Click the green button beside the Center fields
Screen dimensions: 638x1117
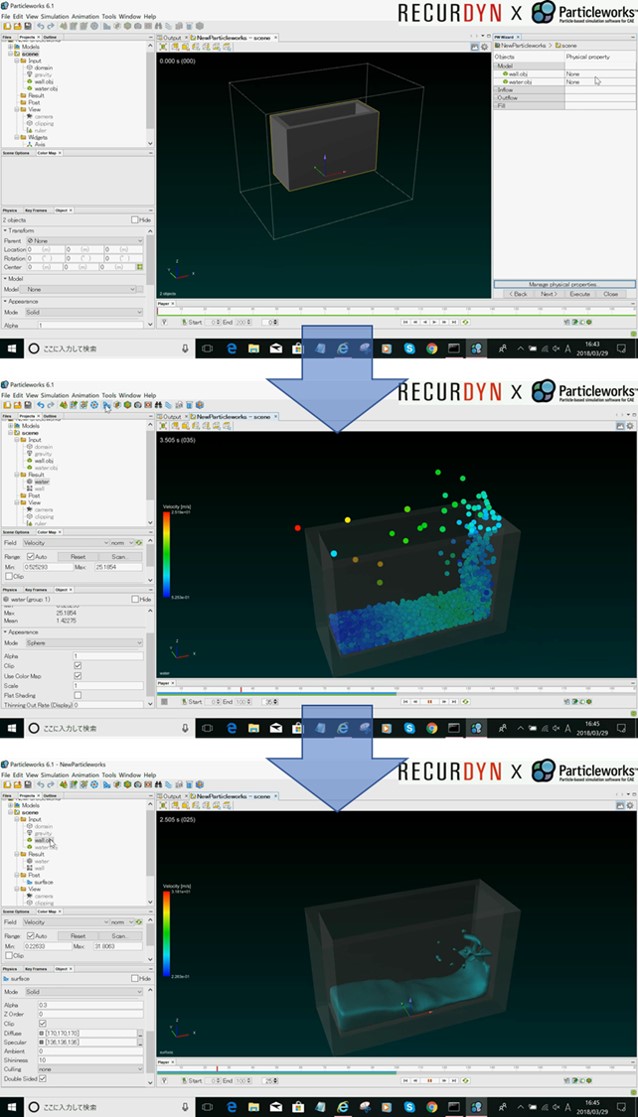(x=140, y=267)
